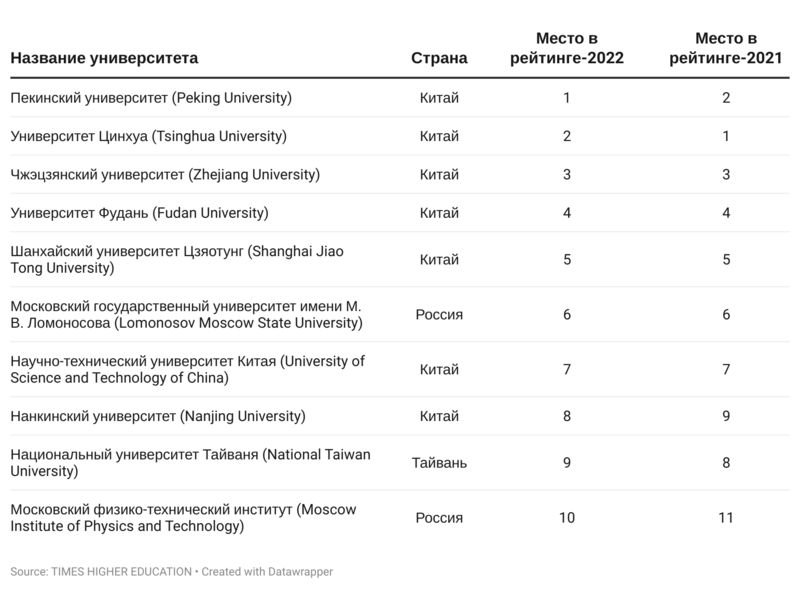
Task: Click the Zhejiang University name cell
Action: [x=165, y=175]
